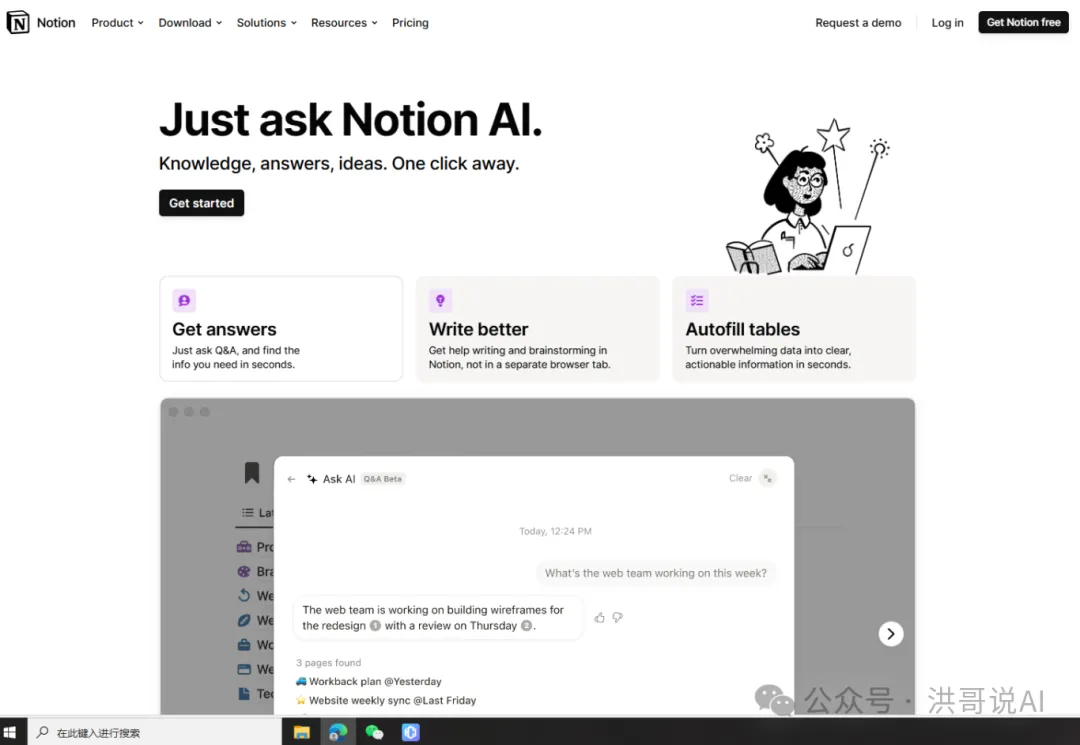Click the back arrow in Ask AI panel
Screen dimensions: 1080x745
(x=292, y=479)
